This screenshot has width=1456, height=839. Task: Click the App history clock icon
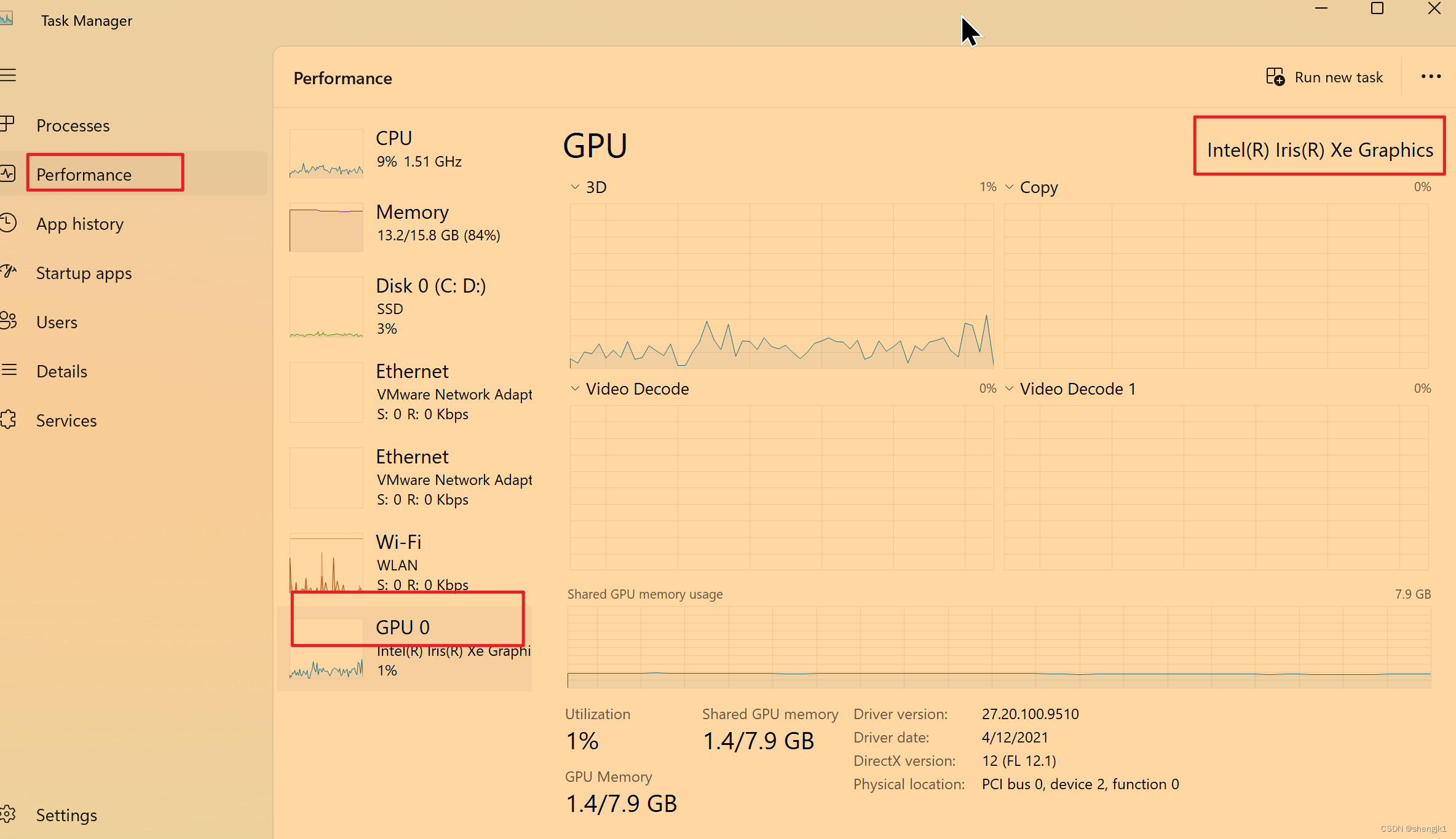point(8,223)
